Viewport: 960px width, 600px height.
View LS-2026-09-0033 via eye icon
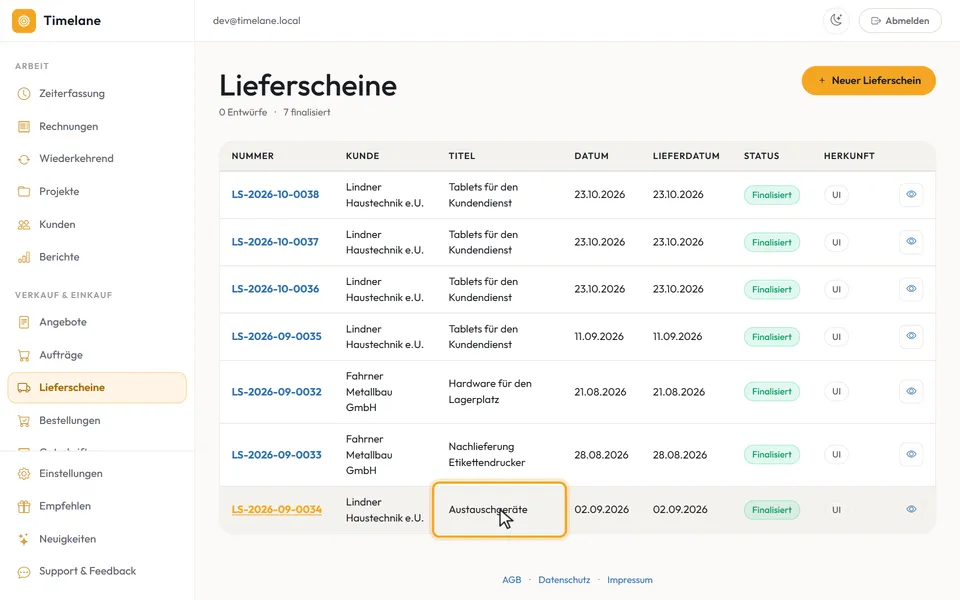[x=911, y=454]
